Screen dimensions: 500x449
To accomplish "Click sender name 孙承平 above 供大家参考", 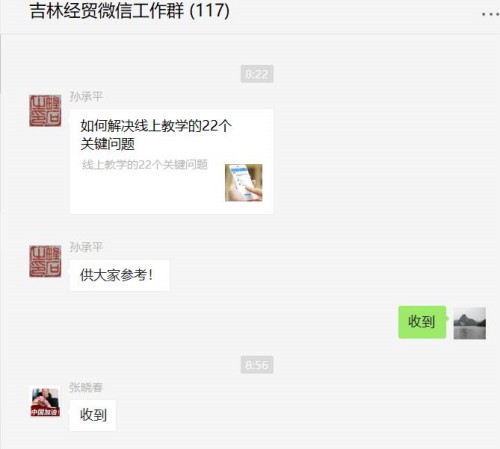I will [86, 247].
